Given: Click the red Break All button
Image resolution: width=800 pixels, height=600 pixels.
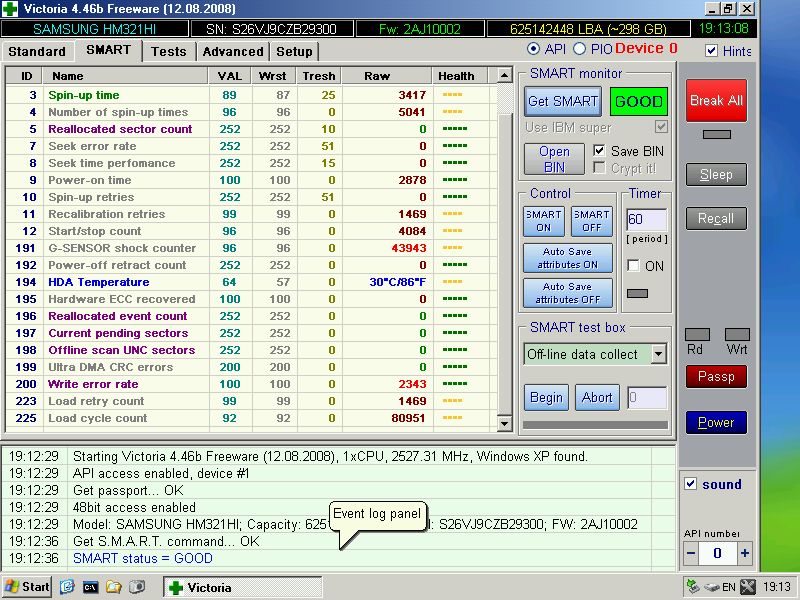Looking at the screenshot, I should 716,101.
